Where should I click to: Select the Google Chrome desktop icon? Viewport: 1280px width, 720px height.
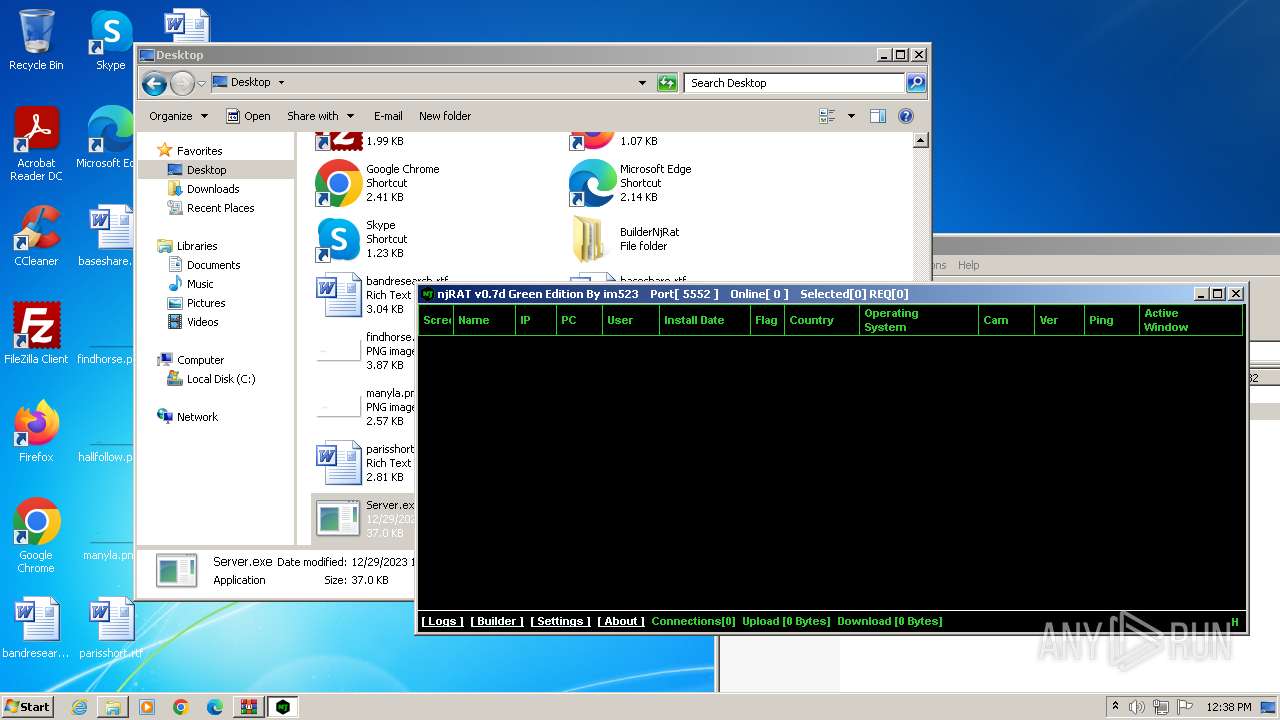point(36,536)
